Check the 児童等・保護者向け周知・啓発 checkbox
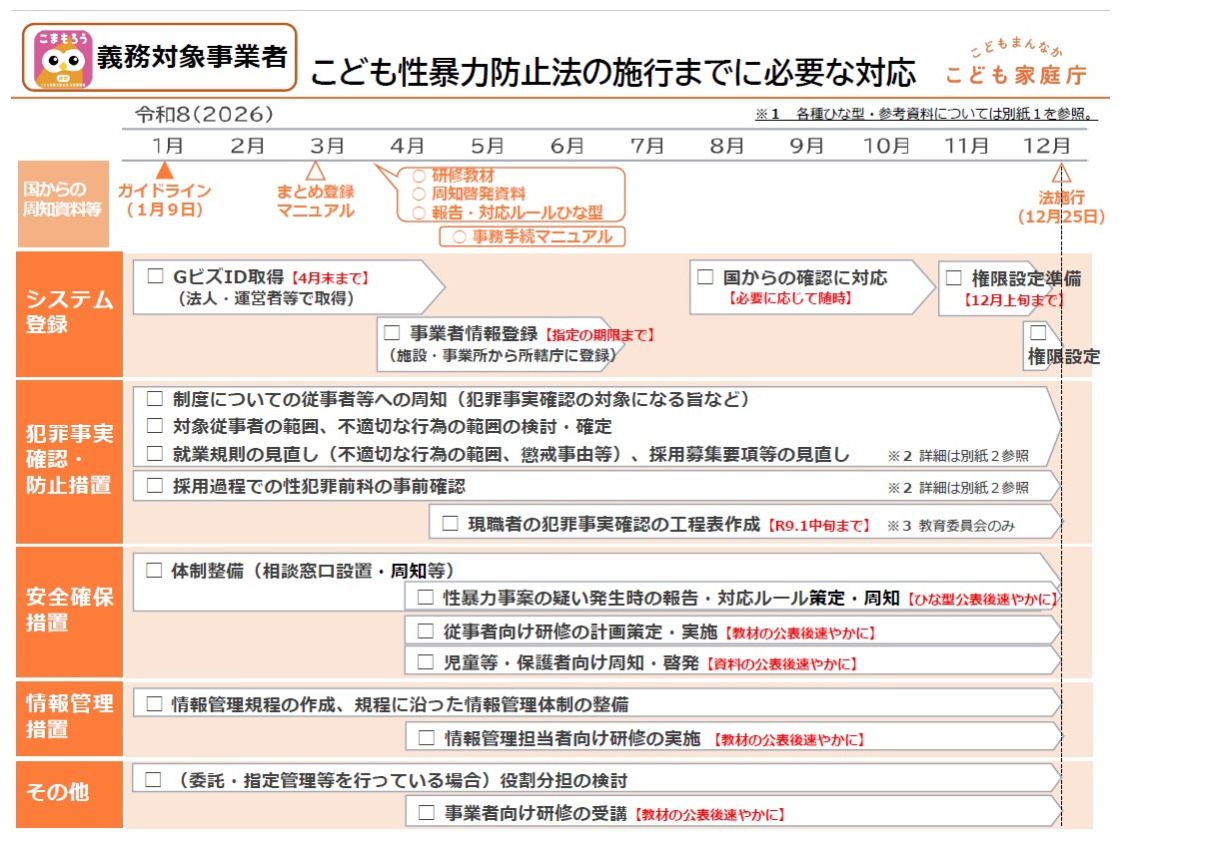 coord(426,662)
